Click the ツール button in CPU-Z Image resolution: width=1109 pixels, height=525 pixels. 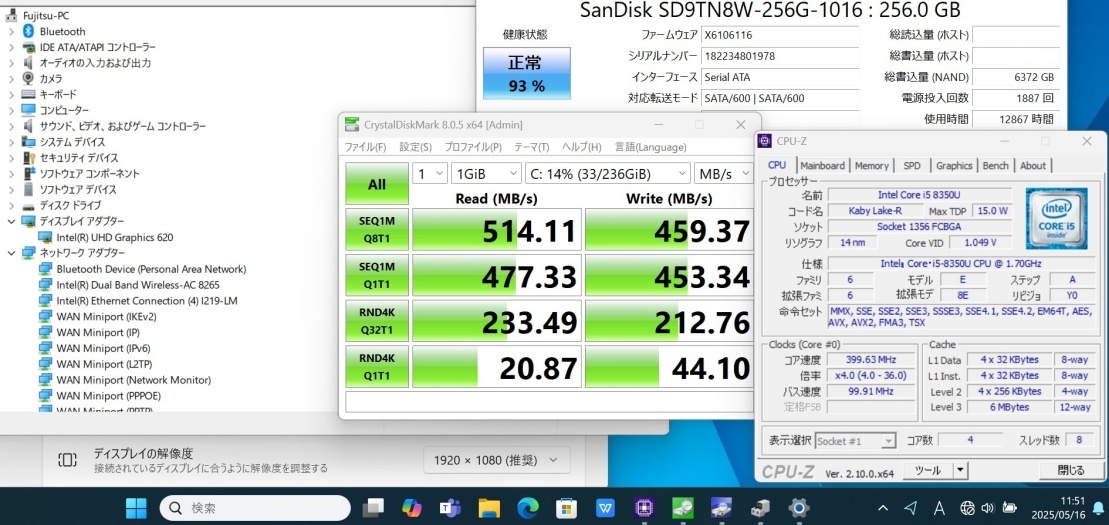[x=928, y=470]
